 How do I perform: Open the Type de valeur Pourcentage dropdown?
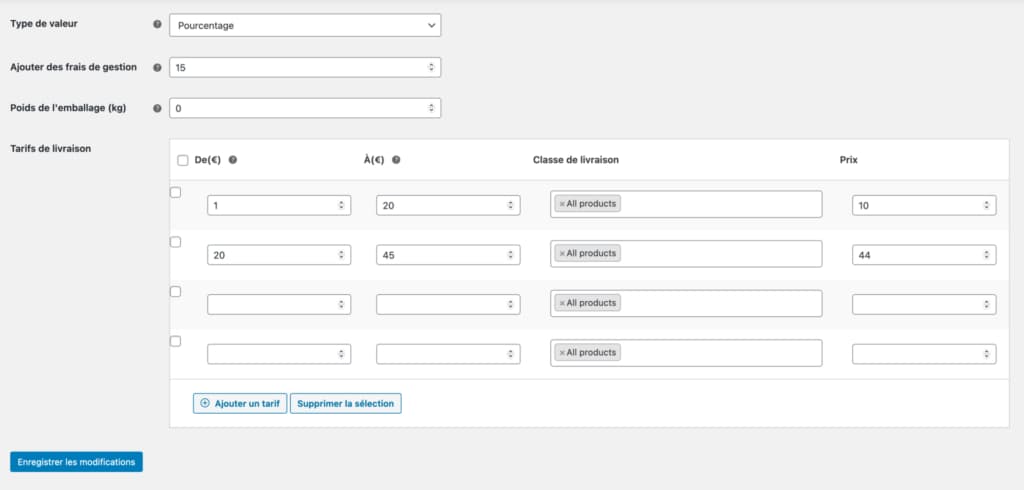click(x=305, y=25)
